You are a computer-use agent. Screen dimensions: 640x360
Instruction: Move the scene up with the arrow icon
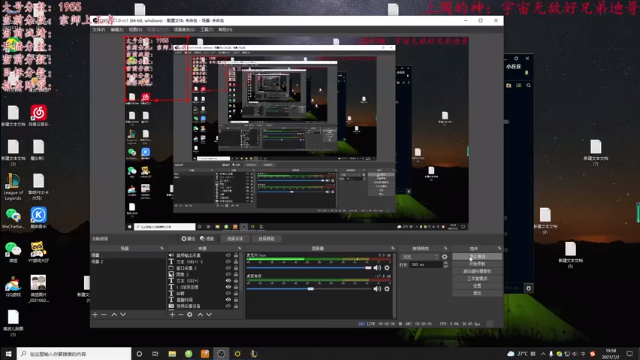114,315
